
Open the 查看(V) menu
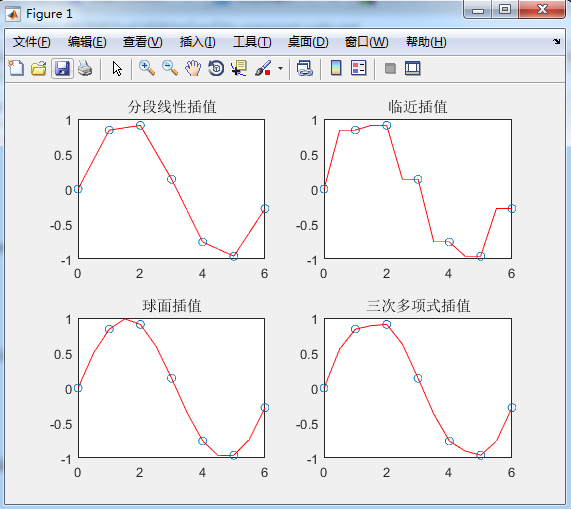[143, 42]
